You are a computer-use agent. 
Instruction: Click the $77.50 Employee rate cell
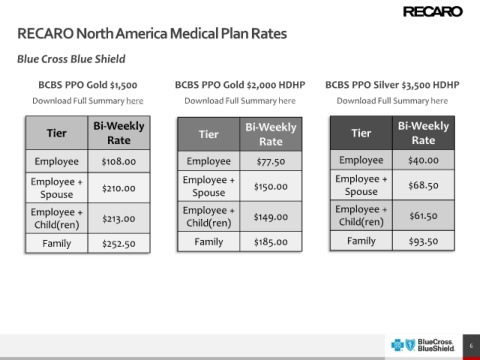pyautogui.click(x=271, y=161)
